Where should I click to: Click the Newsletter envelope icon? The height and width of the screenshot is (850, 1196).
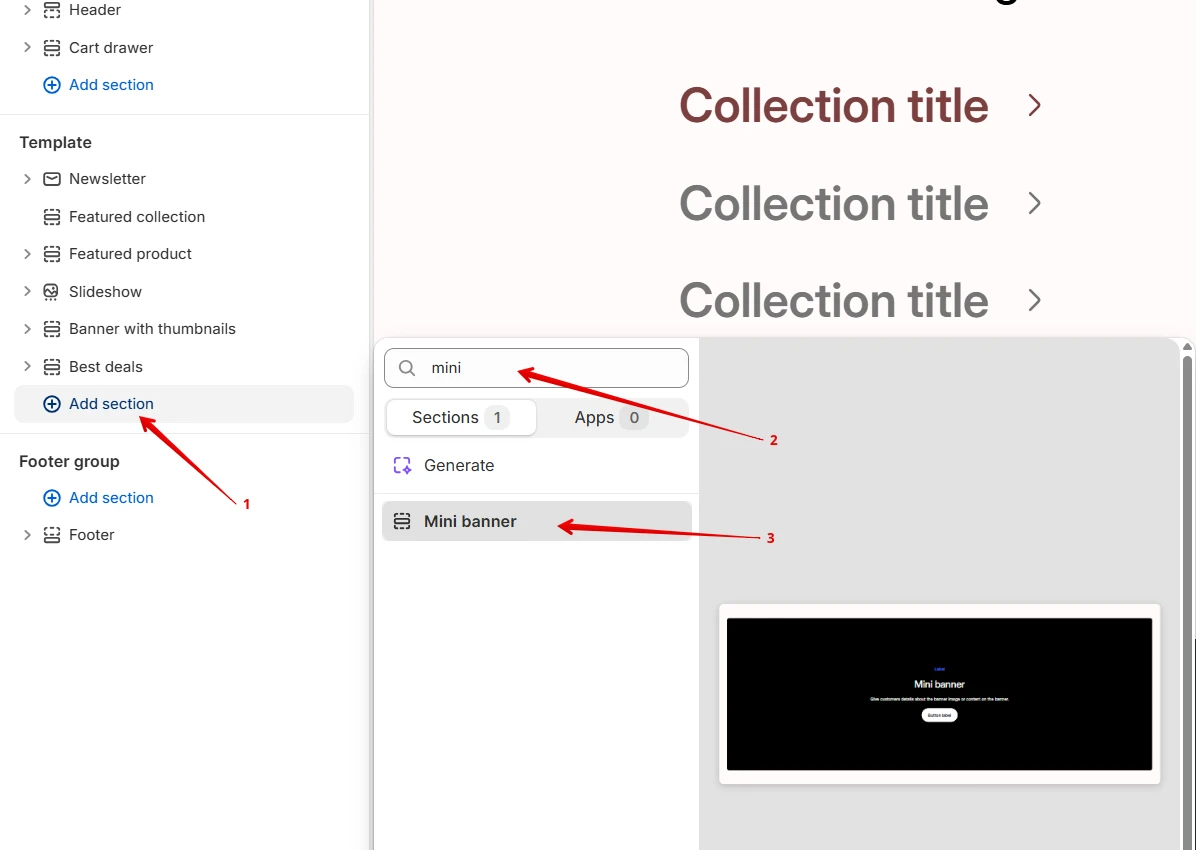click(52, 179)
